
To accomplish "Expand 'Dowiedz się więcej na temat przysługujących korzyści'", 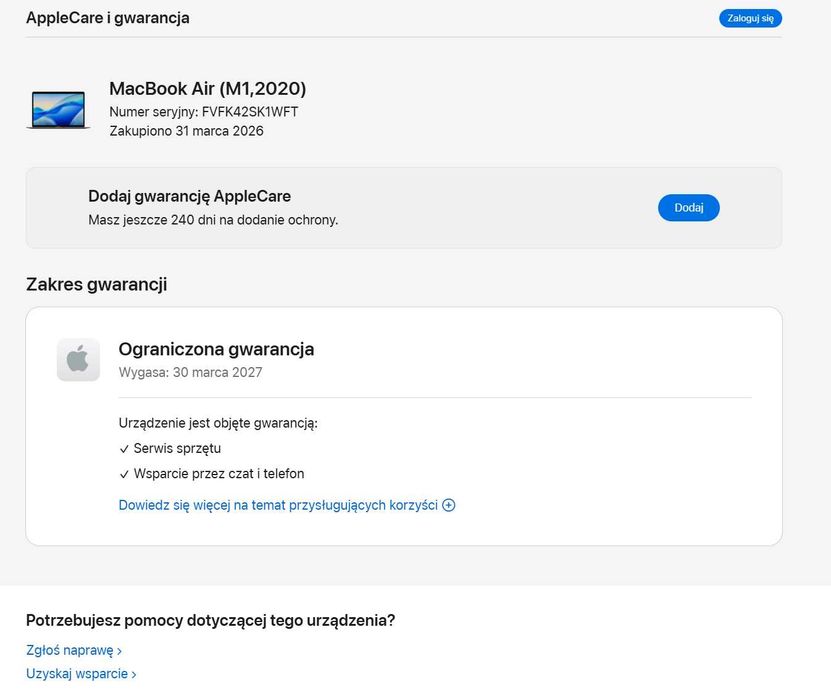I will pyautogui.click(x=287, y=505).
